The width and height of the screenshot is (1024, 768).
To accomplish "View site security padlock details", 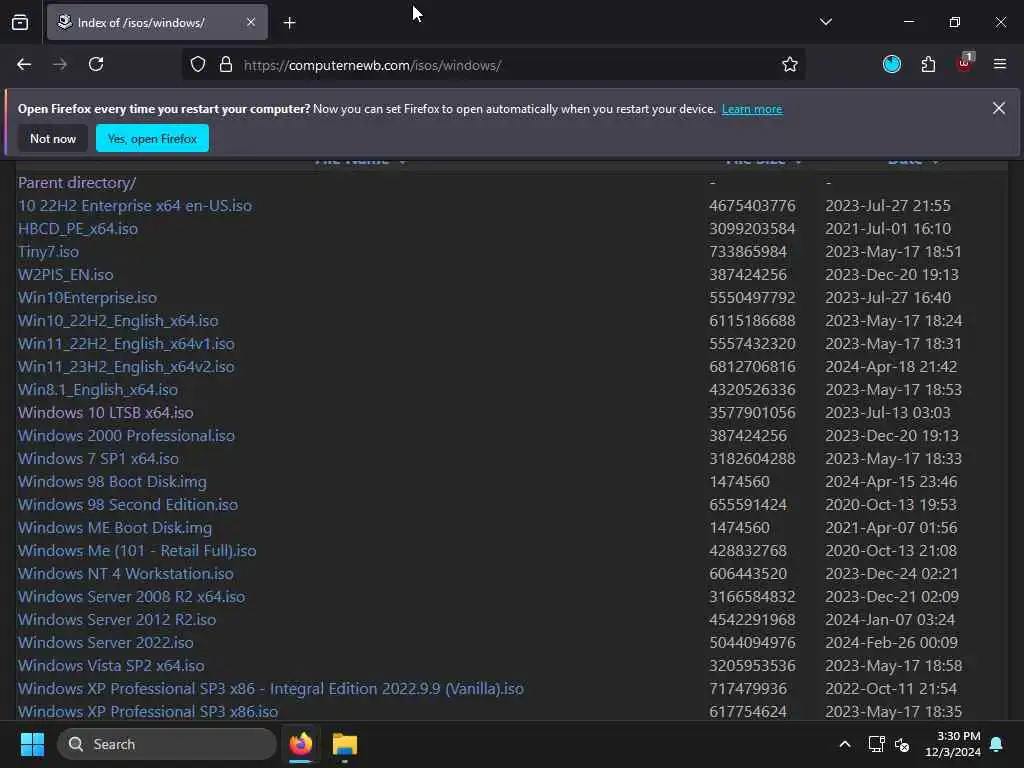I will (226, 65).
